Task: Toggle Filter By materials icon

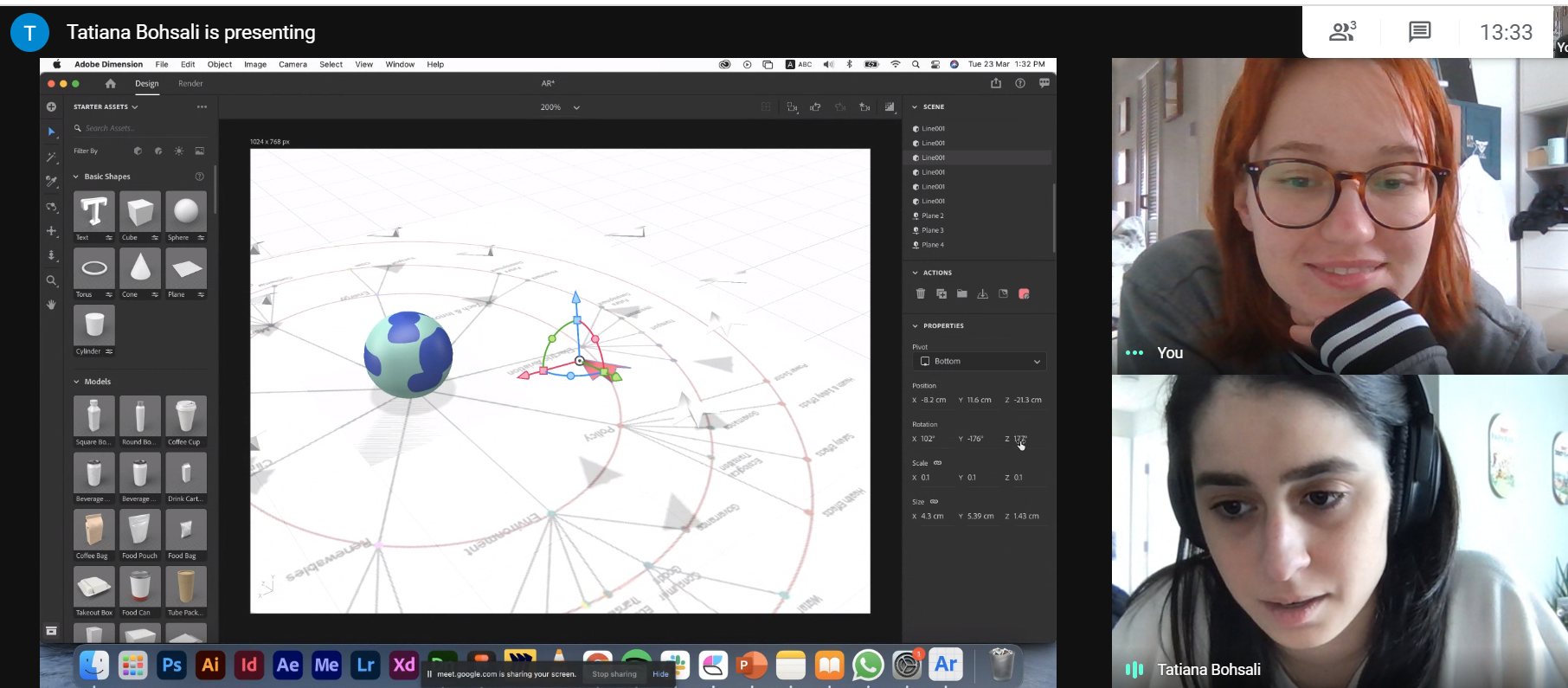Action: pos(158,151)
